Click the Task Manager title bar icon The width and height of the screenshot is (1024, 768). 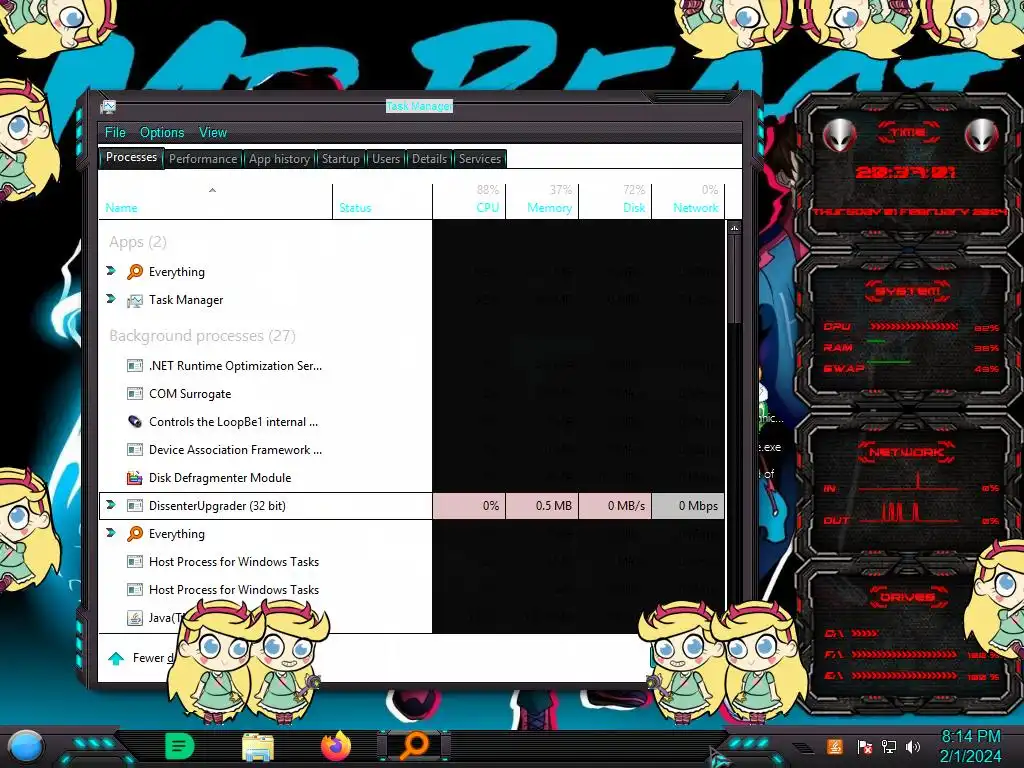pyautogui.click(x=108, y=106)
